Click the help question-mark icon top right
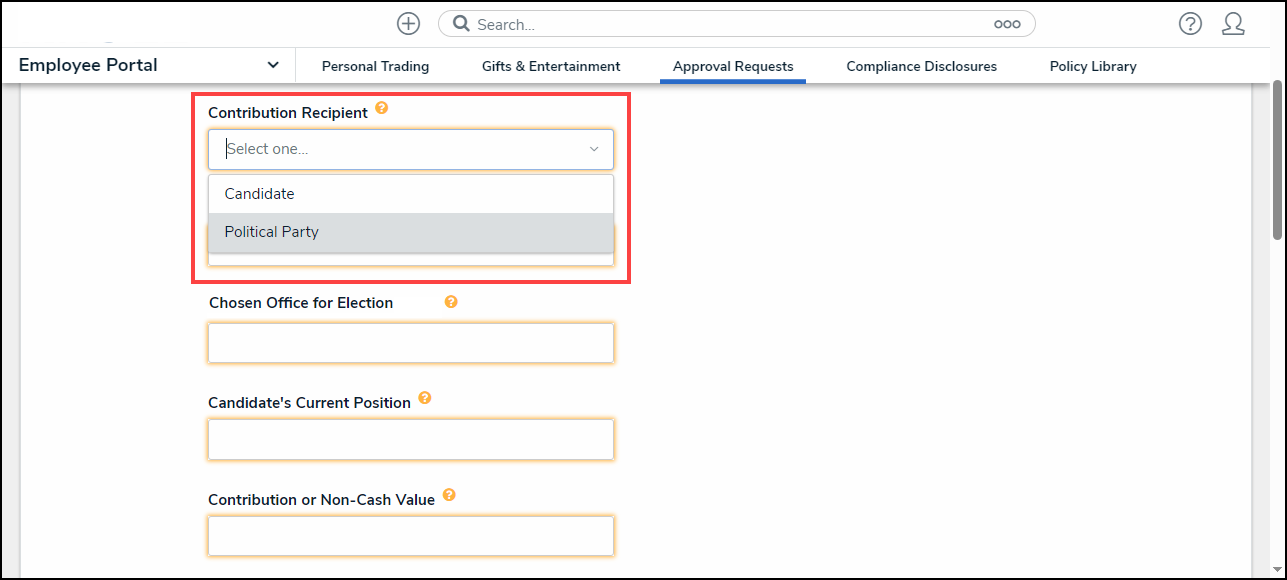 [1190, 23]
